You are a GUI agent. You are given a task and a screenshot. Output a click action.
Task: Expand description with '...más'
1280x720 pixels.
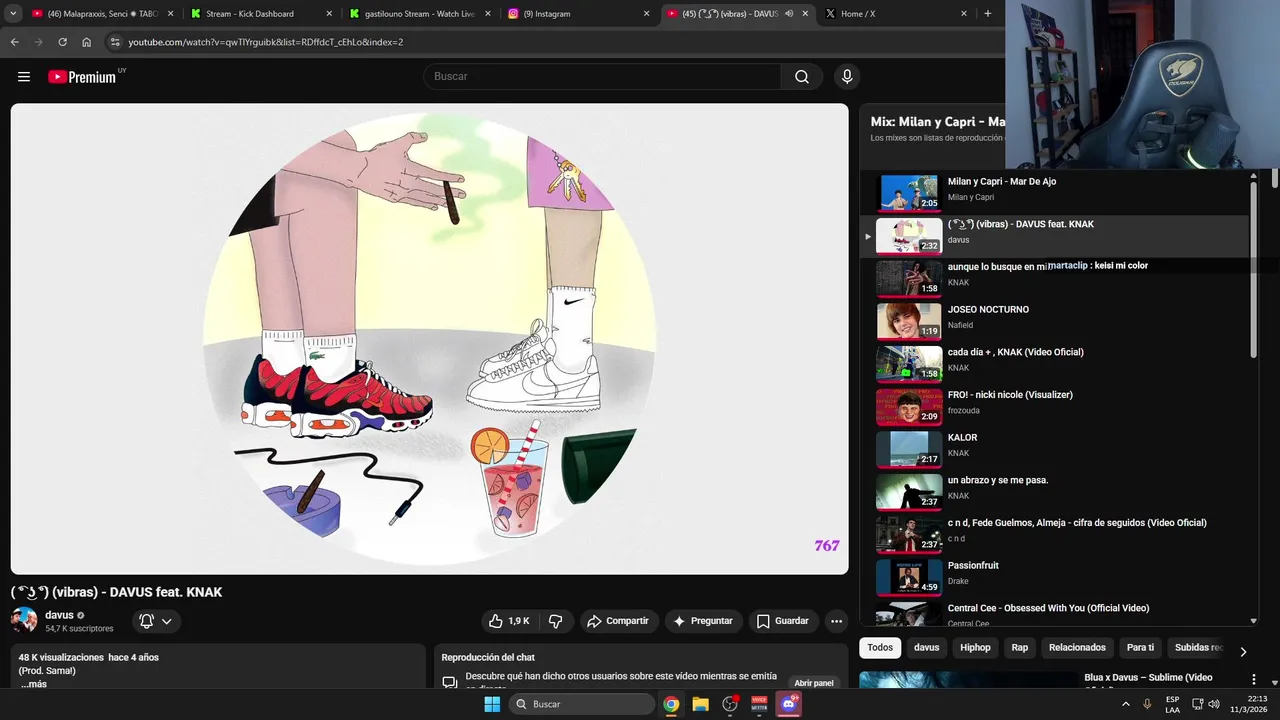(33, 684)
